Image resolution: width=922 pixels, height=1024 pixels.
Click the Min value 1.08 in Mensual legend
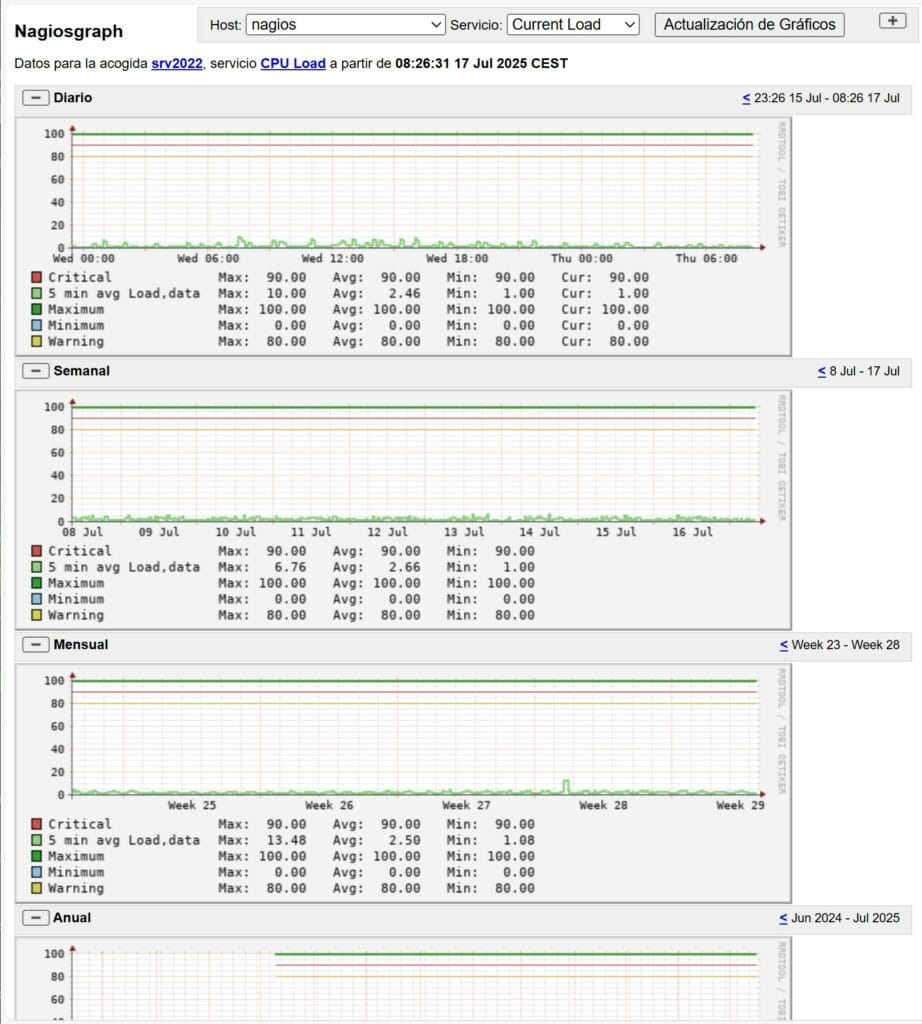[x=519, y=840]
